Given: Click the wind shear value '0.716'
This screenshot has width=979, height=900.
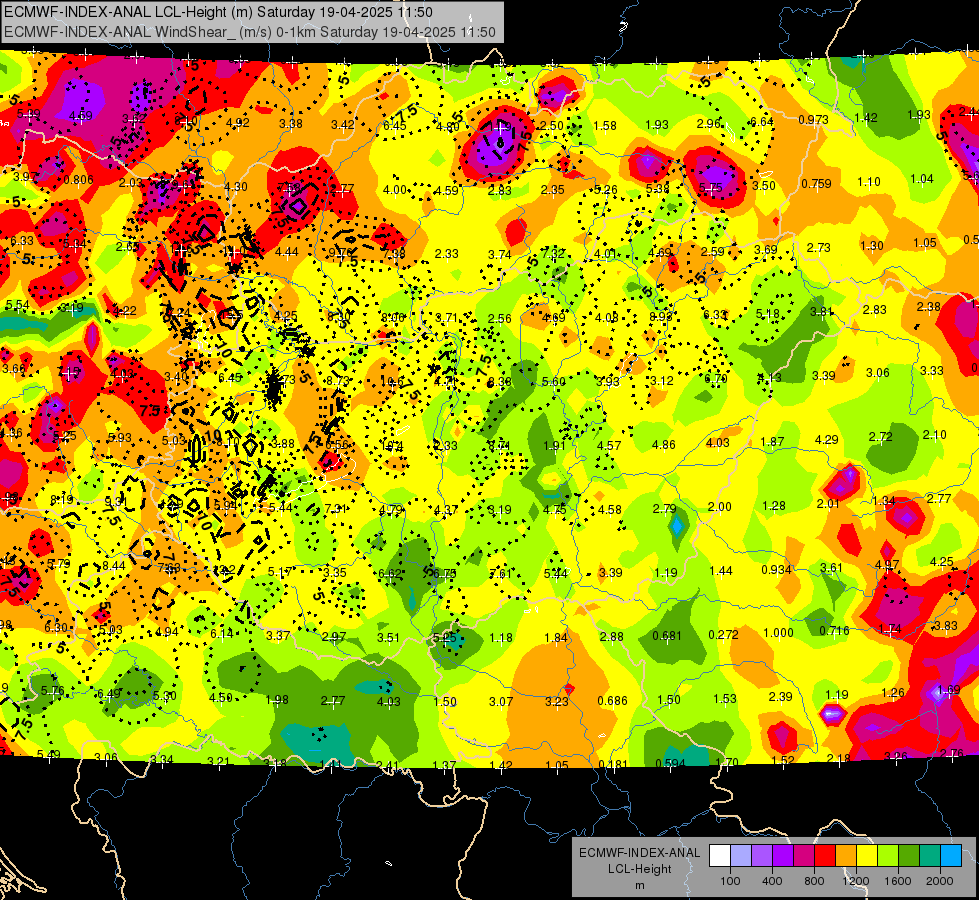Looking at the screenshot, I should coord(834,631).
